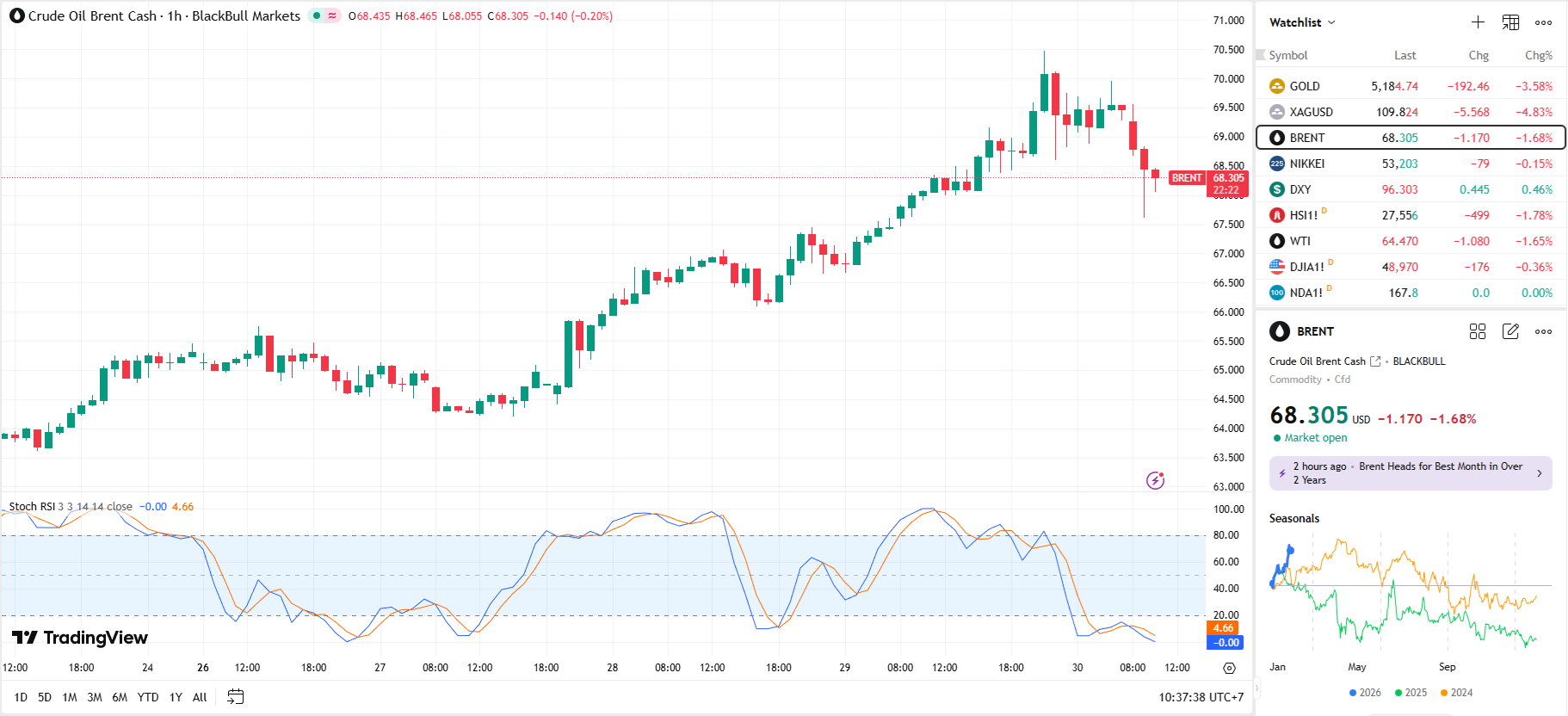The width and height of the screenshot is (1568, 716).
Task: Open the BRENT details three-dots menu
Action: (1543, 331)
